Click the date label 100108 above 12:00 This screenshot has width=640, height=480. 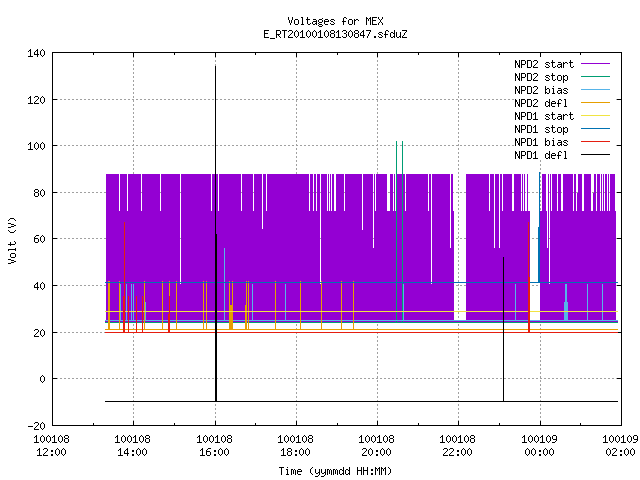[x=51, y=439]
